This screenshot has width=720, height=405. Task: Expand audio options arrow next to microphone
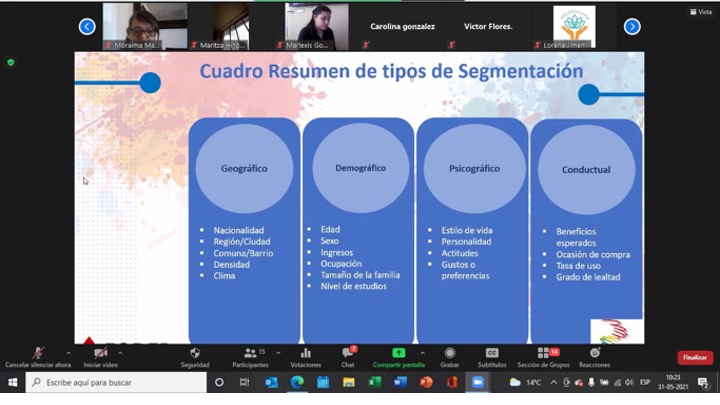(68, 353)
